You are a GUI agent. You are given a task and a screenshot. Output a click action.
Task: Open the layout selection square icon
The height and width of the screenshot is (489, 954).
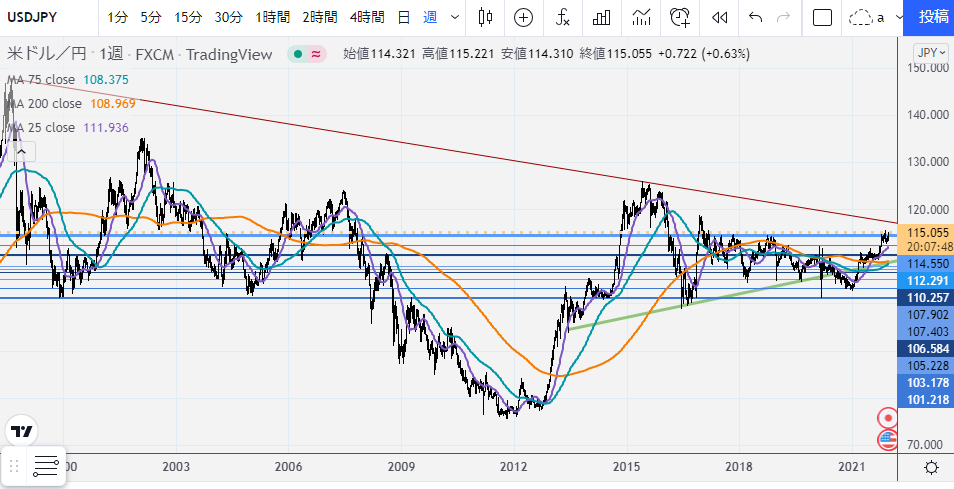point(822,18)
